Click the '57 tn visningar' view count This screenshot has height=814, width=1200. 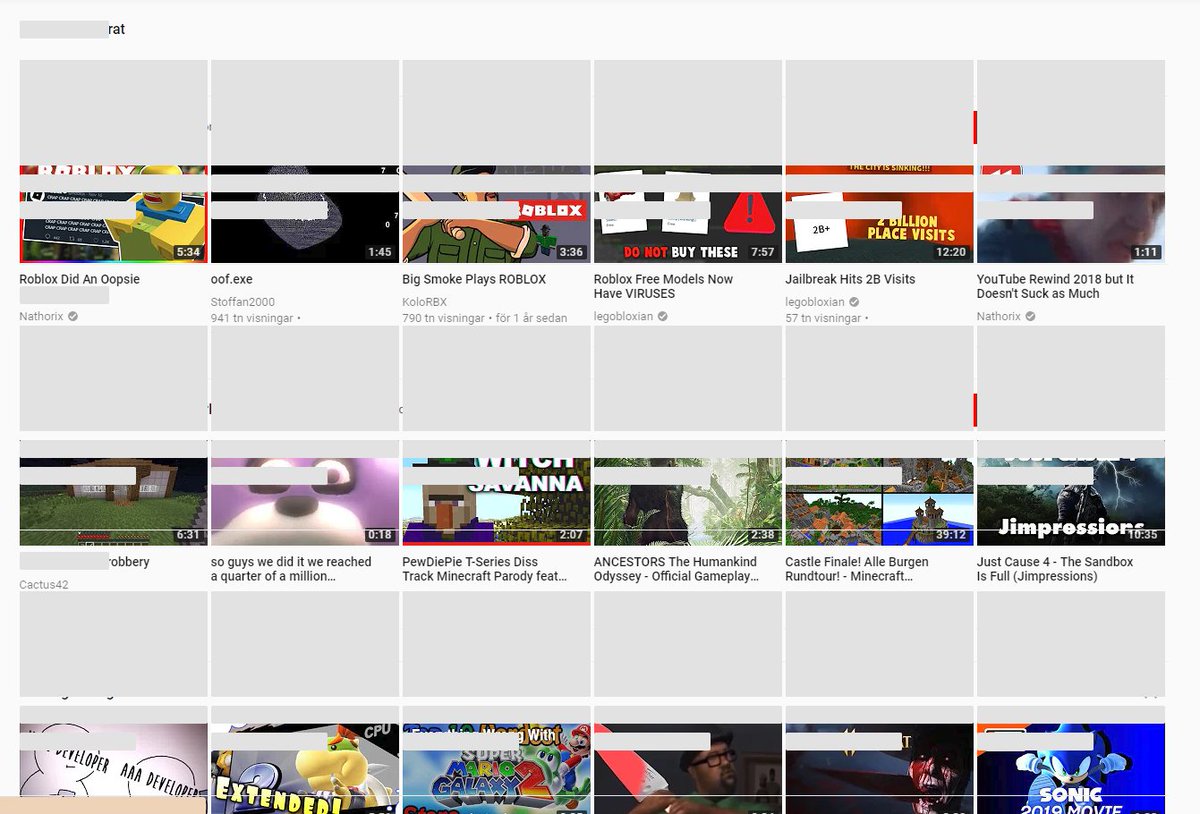[823, 318]
